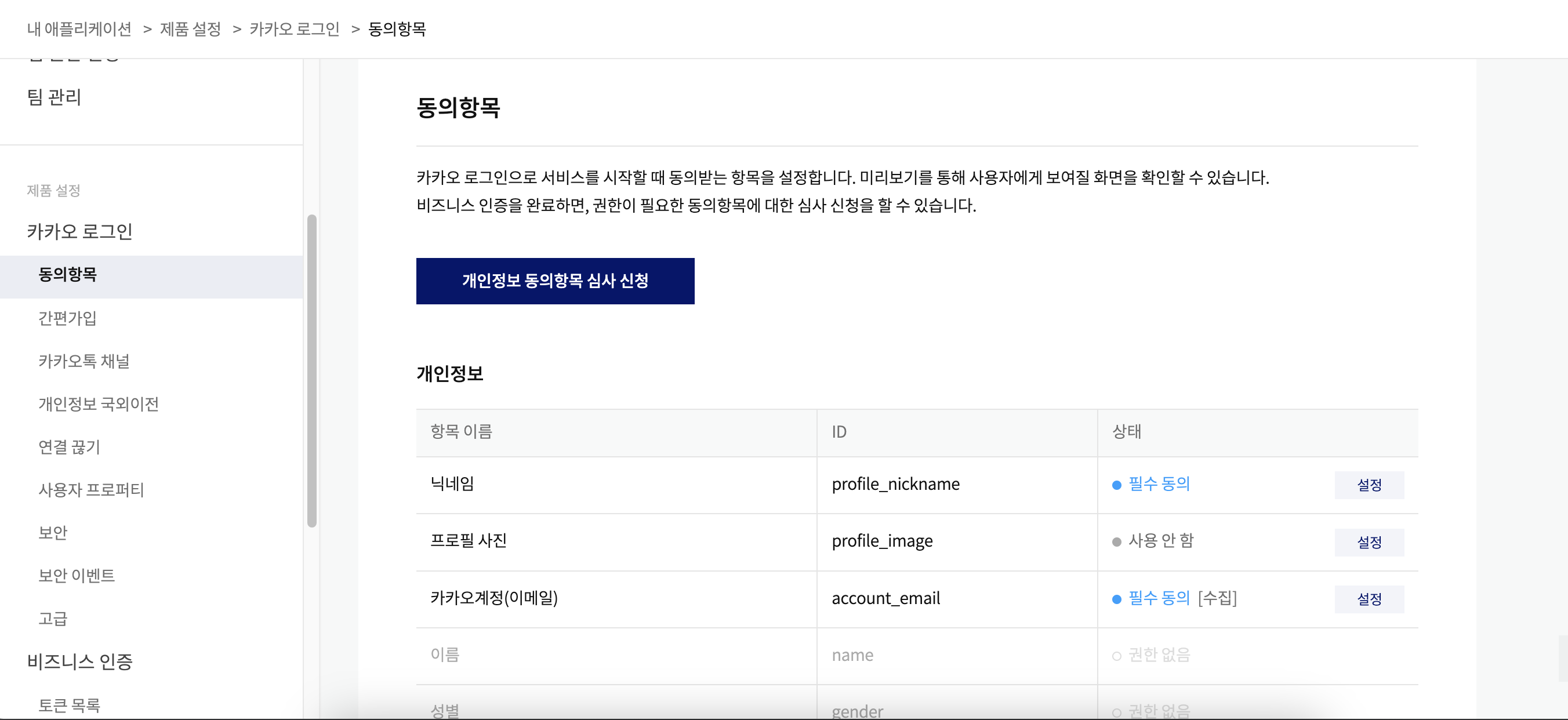
Task: Open the 사용자 프로퍼티 sidebar item
Action: tap(91, 489)
